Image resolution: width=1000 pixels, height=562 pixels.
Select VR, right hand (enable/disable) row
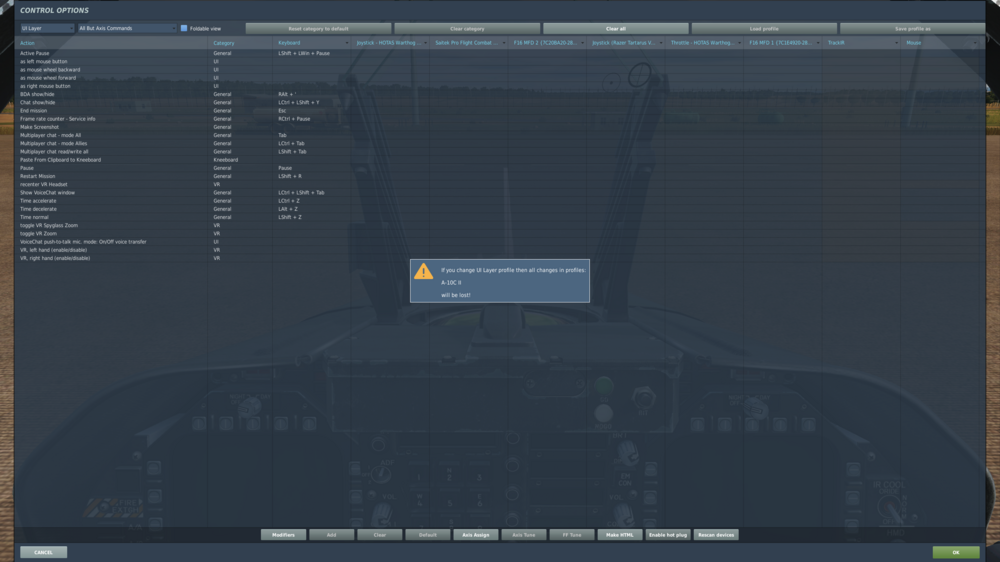(x=499, y=258)
